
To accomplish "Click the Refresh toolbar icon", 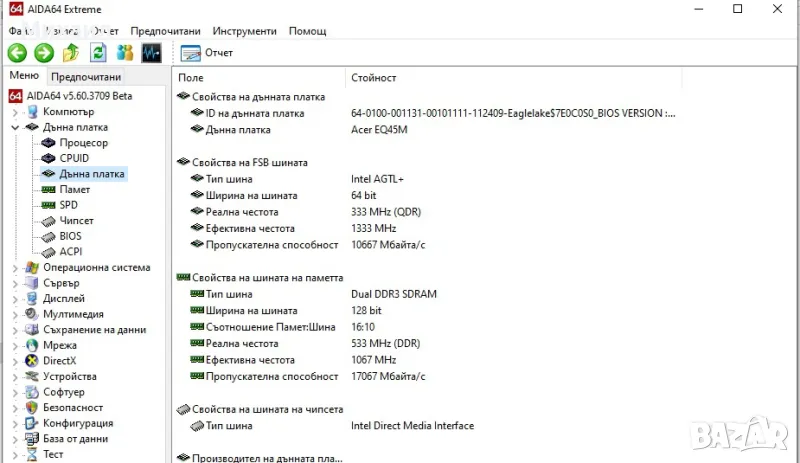I will click(98, 53).
